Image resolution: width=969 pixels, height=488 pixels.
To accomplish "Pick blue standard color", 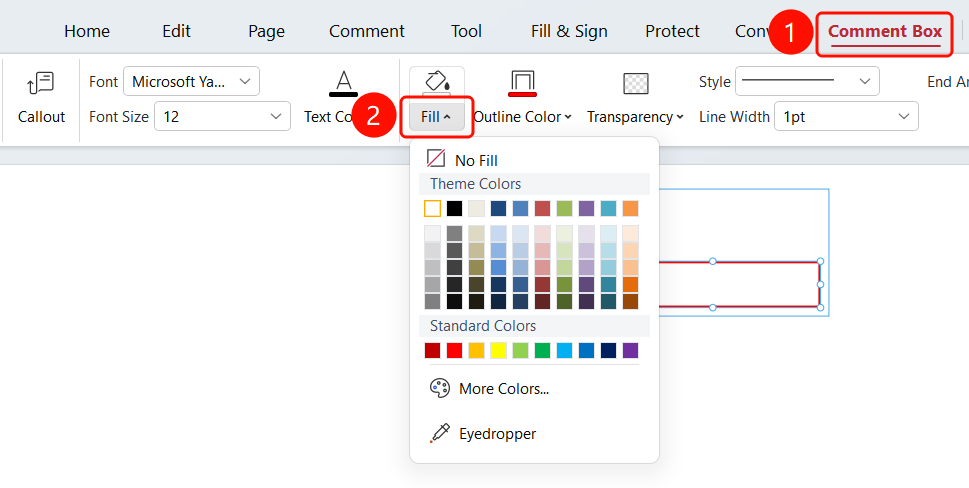I will tap(586, 351).
